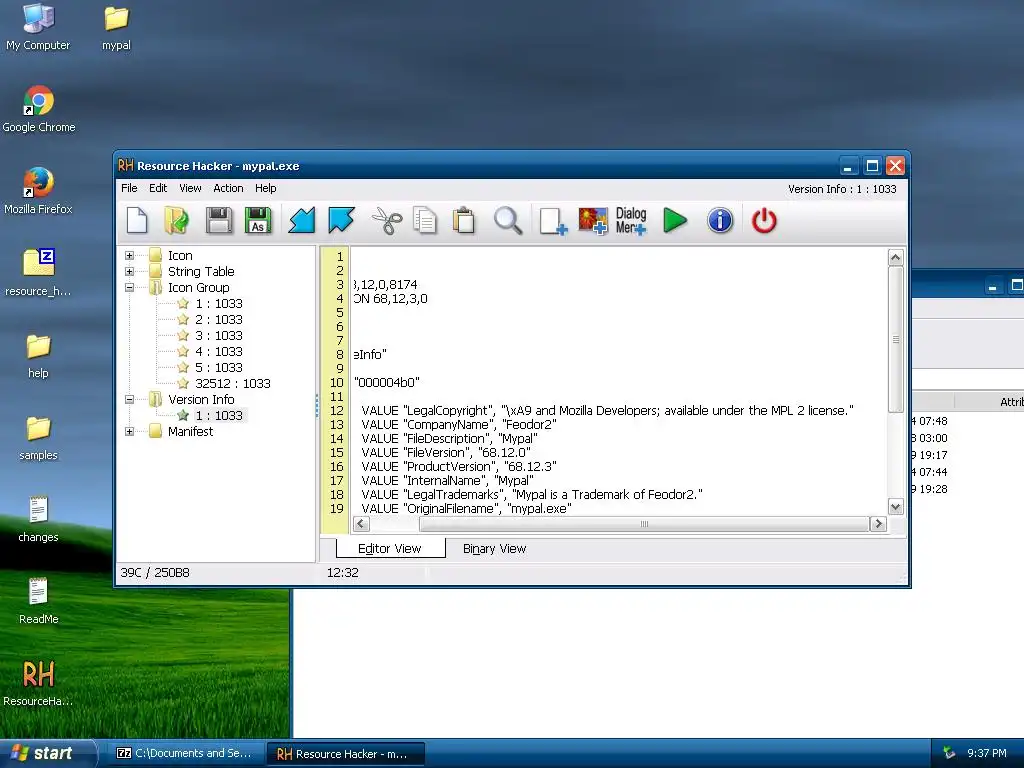Click the New blank script toolbar icon
This screenshot has width=1024, height=768.
point(136,221)
